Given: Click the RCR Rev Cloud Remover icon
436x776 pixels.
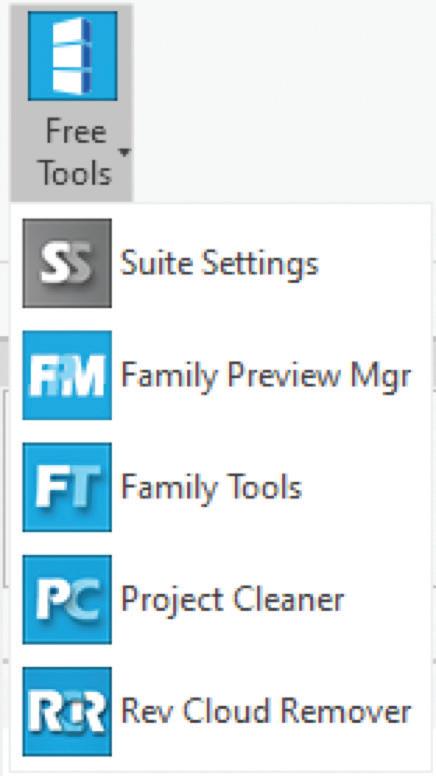Looking at the screenshot, I should pos(67,712).
